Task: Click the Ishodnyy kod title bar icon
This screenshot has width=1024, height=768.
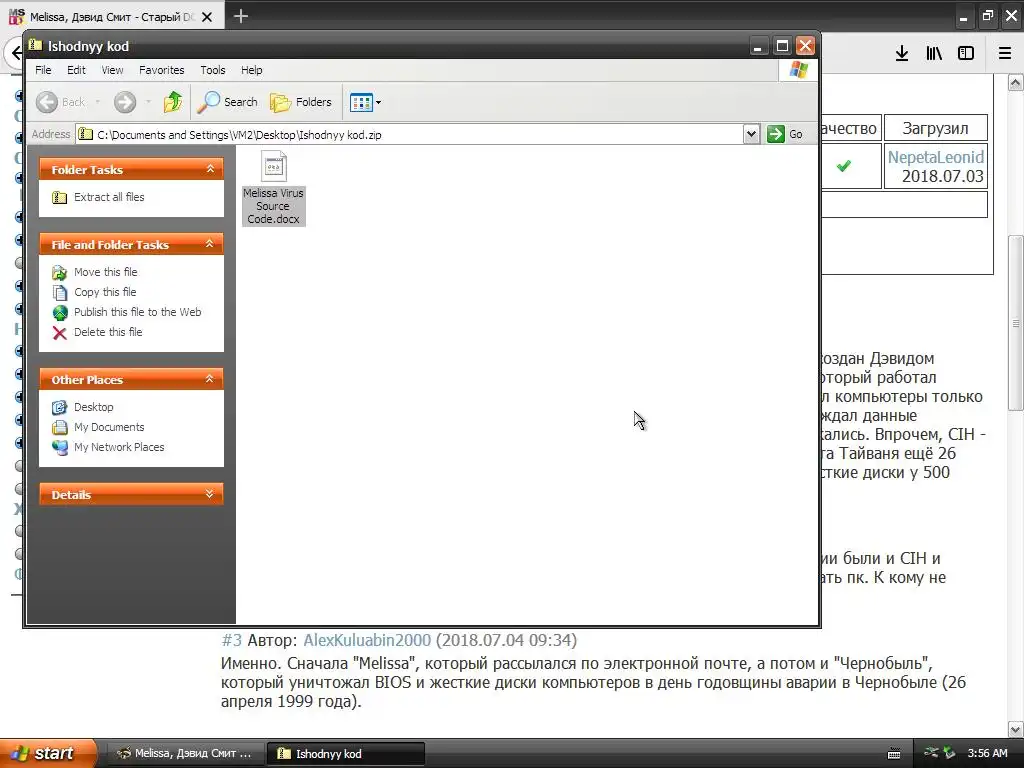Action: click(x=35, y=46)
